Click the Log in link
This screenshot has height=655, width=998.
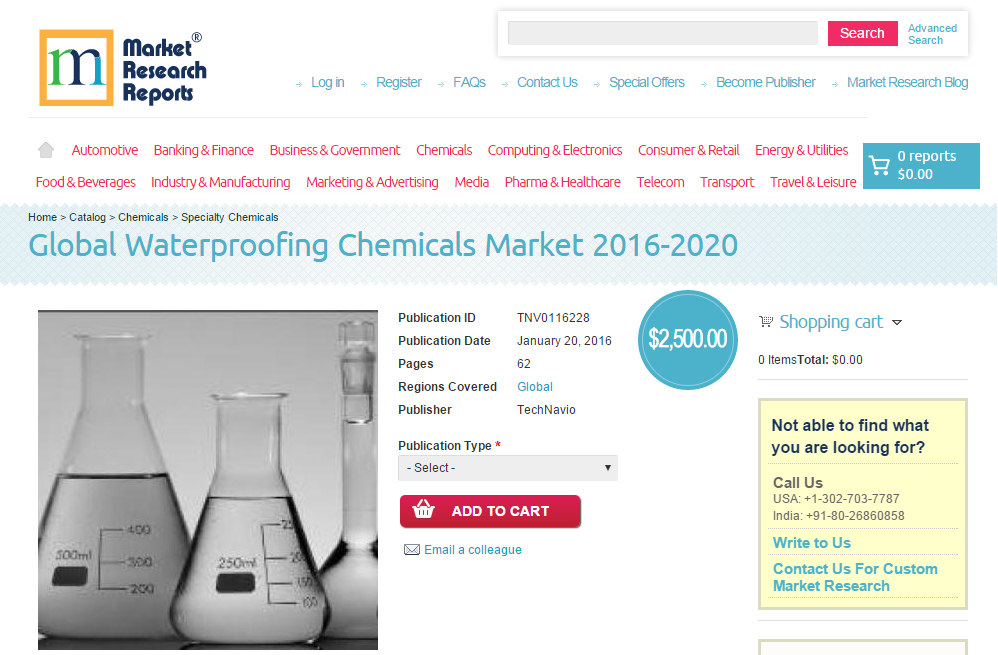(x=328, y=82)
